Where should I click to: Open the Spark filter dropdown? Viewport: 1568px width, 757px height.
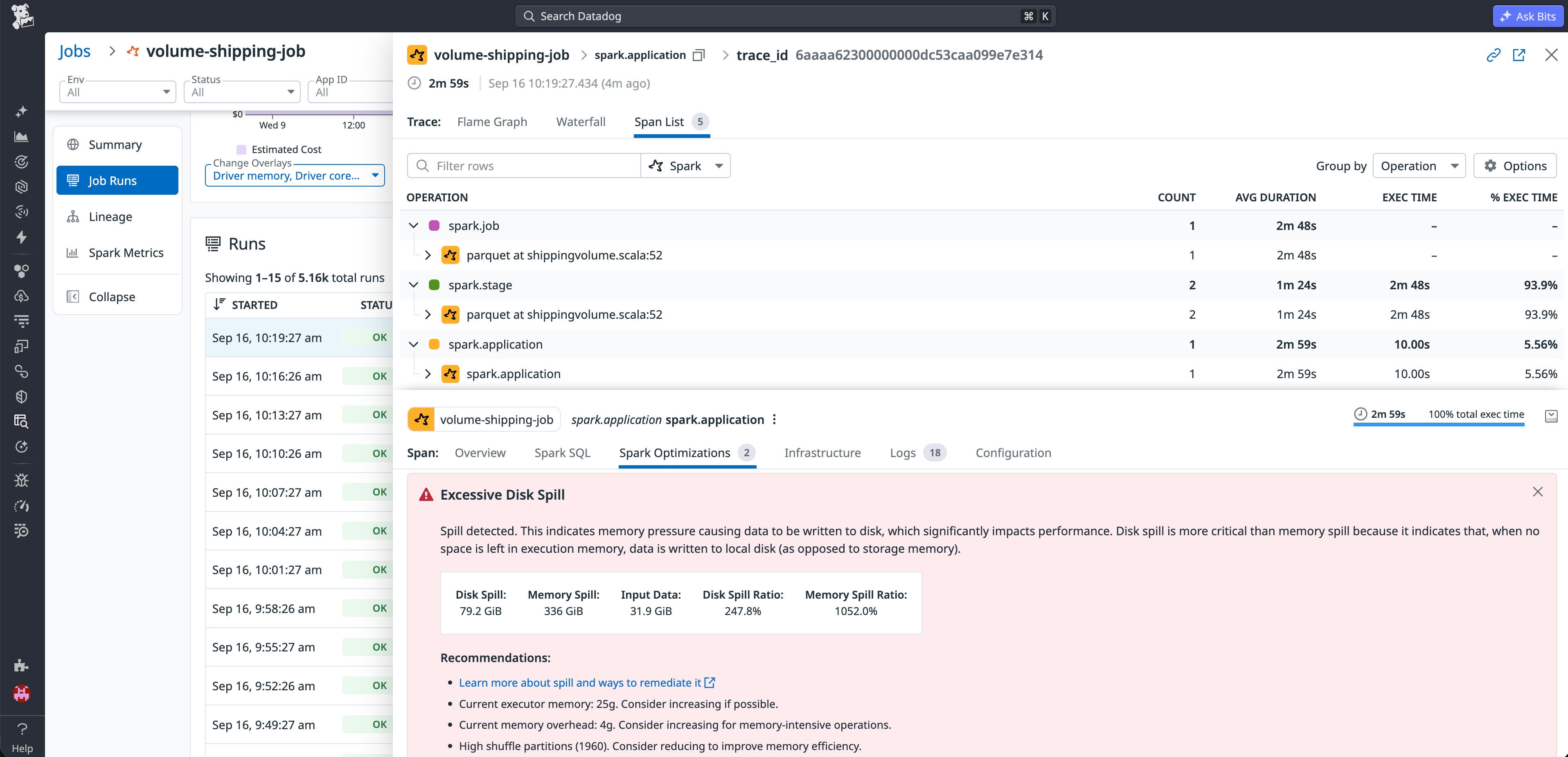[685, 166]
